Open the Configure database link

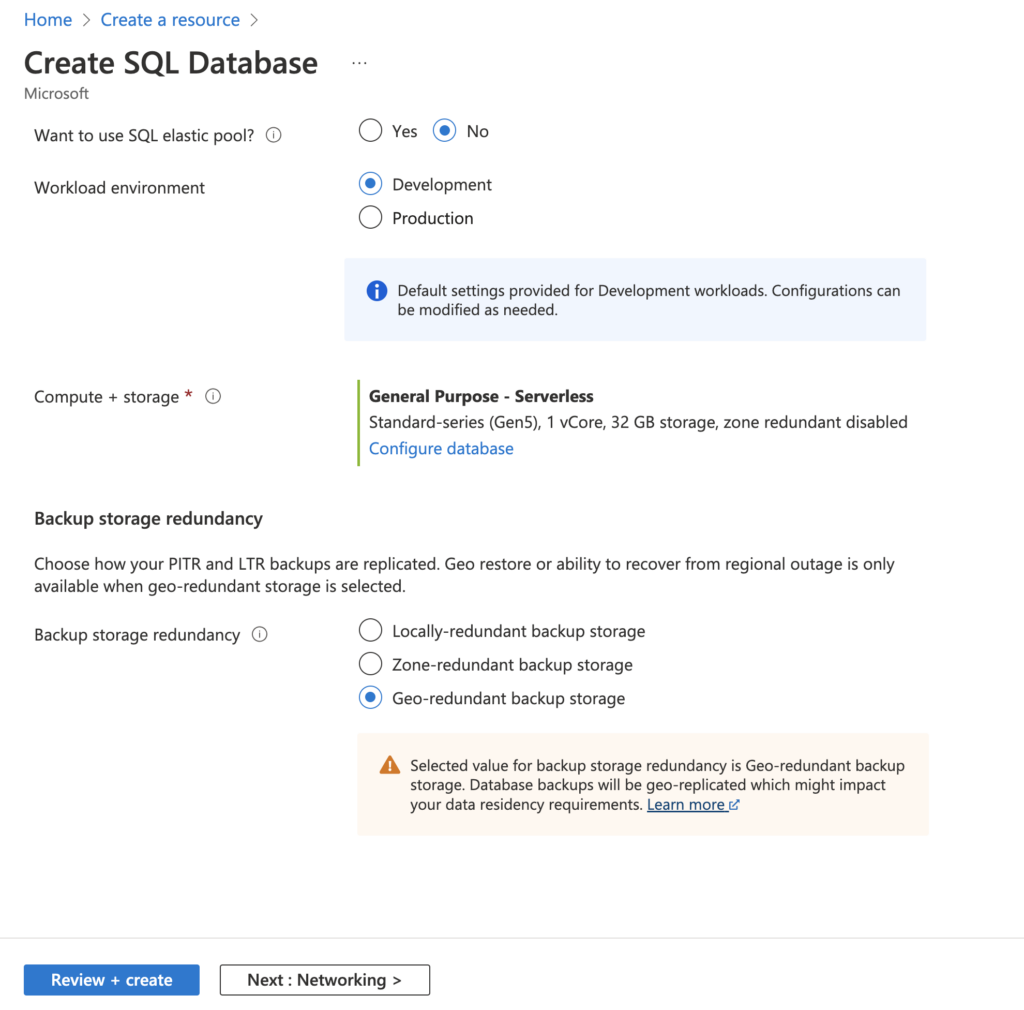coord(441,448)
